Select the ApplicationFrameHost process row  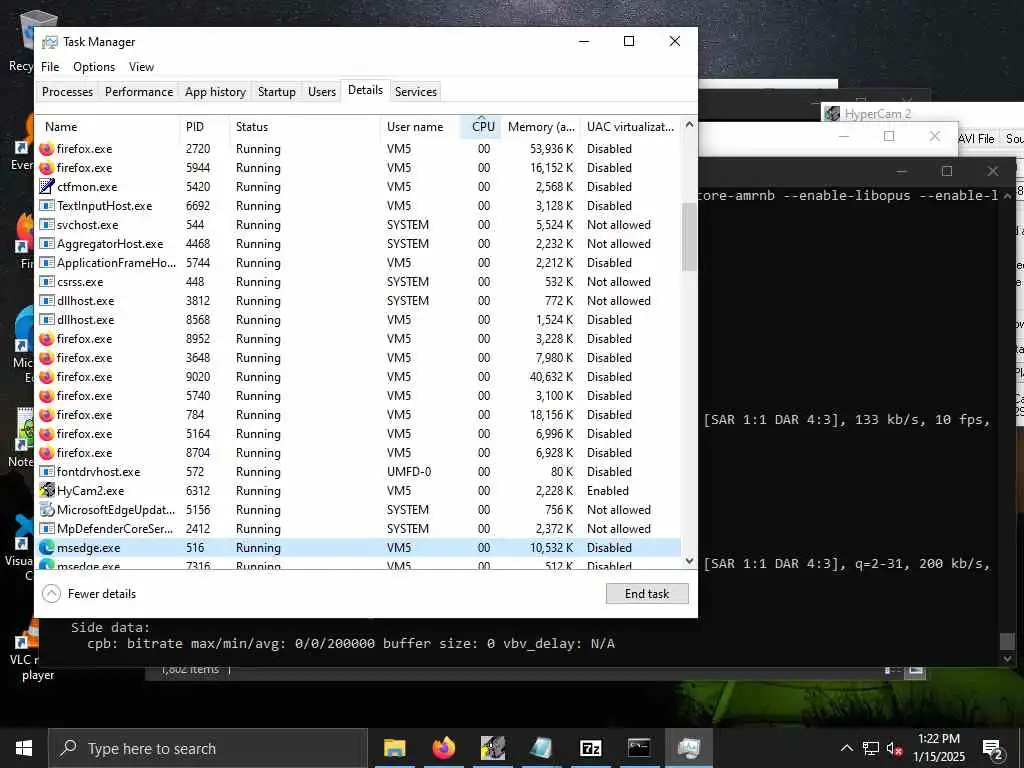coord(358,263)
